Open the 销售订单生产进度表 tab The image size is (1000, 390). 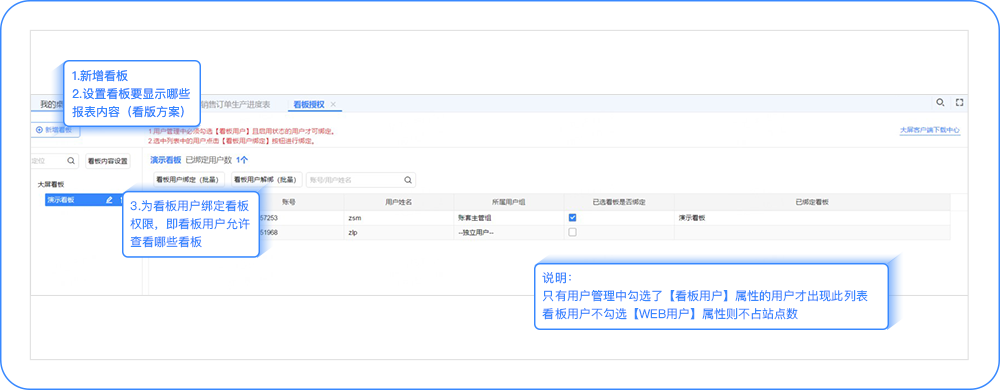tap(235, 105)
